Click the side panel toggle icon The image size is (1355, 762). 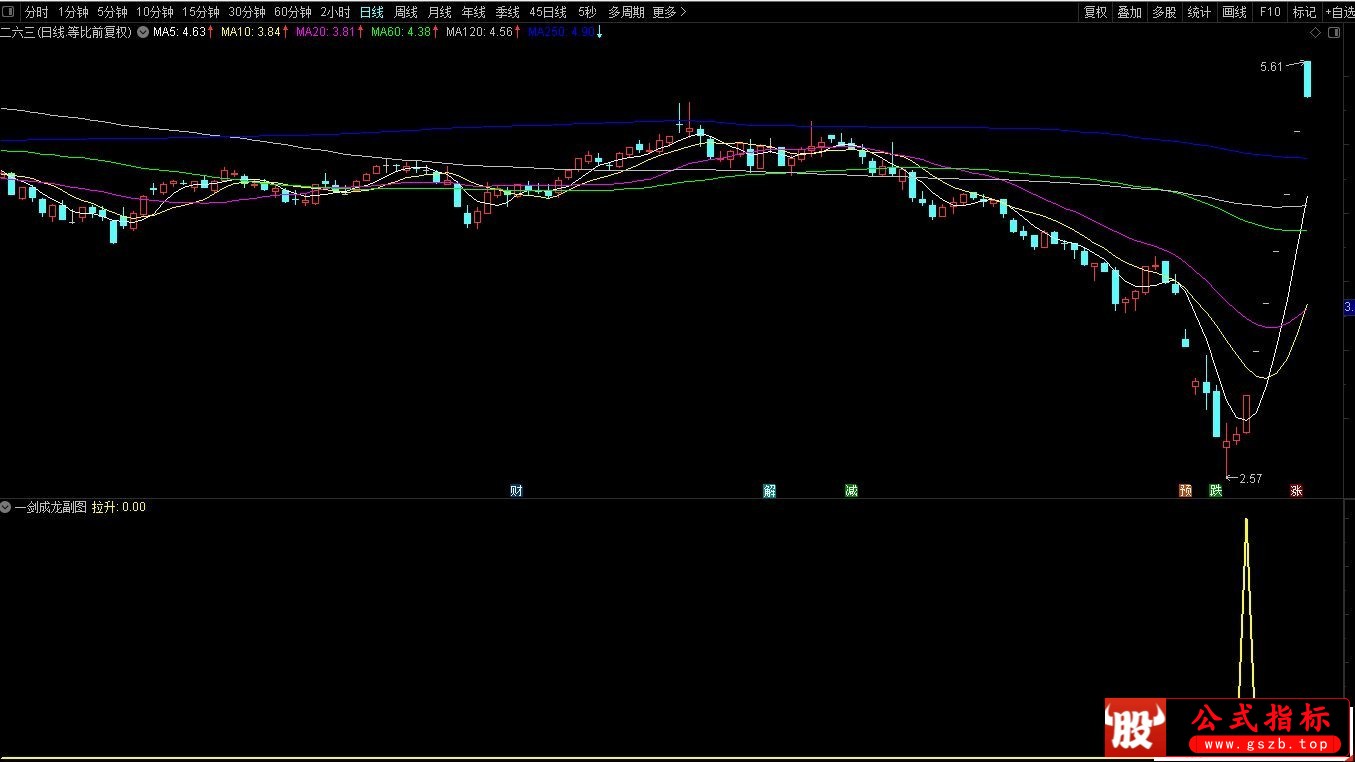1334,34
